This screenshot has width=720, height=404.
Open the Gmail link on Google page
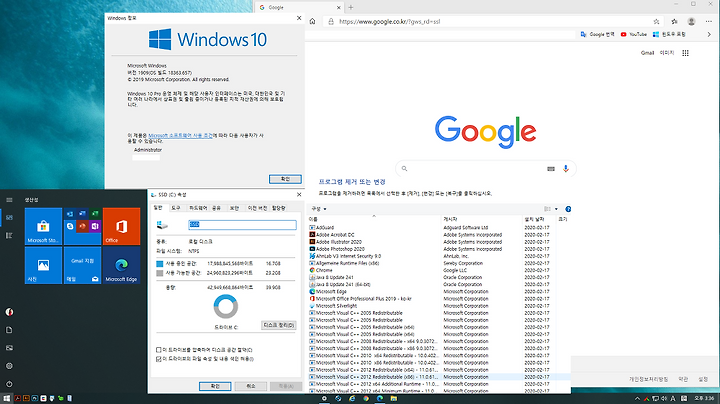pyautogui.click(x=647, y=53)
